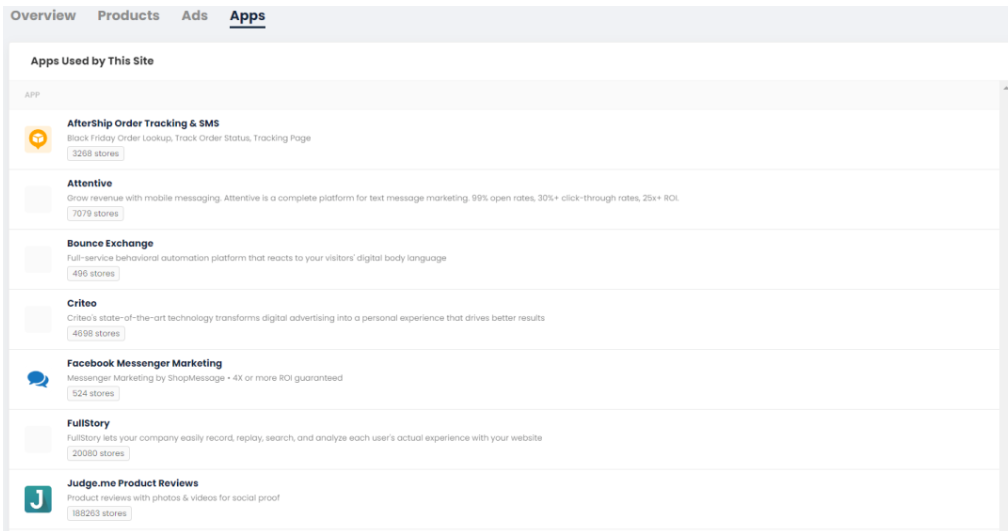Click Bounce Exchange behavioral automation description
1008x531 pixels.
(x=256, y=258)
